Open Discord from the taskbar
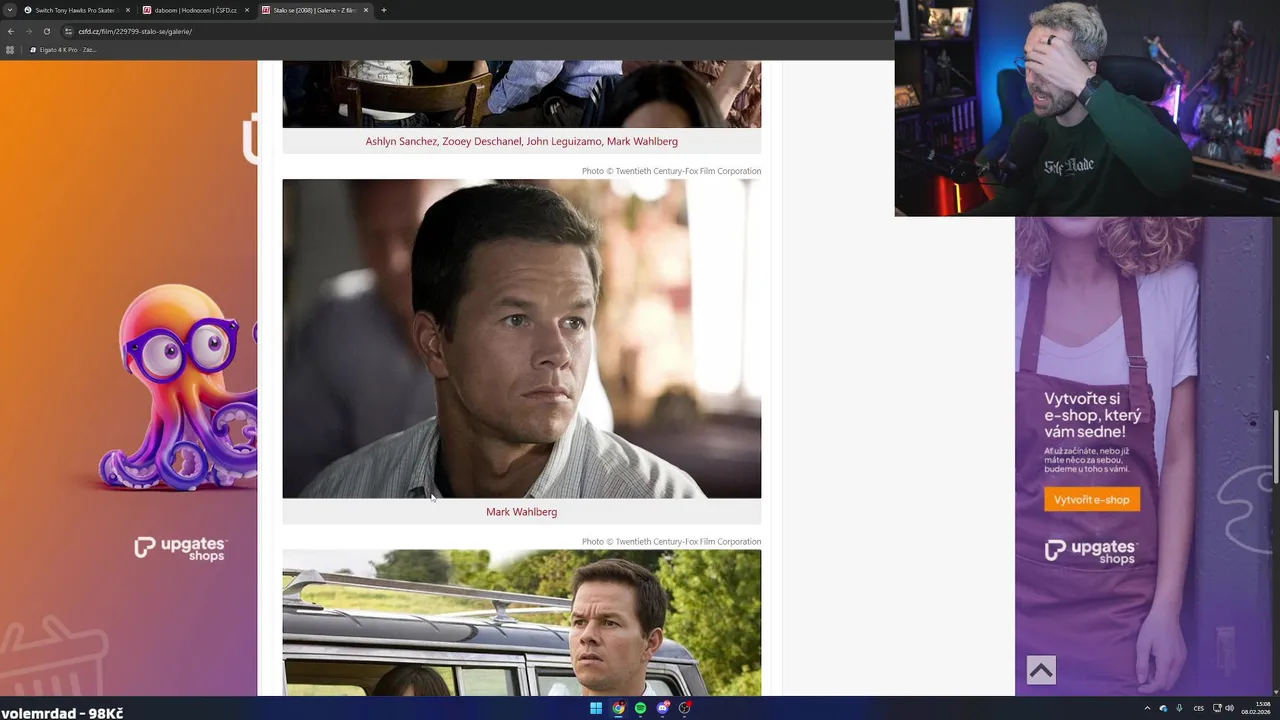 [662, 708]
